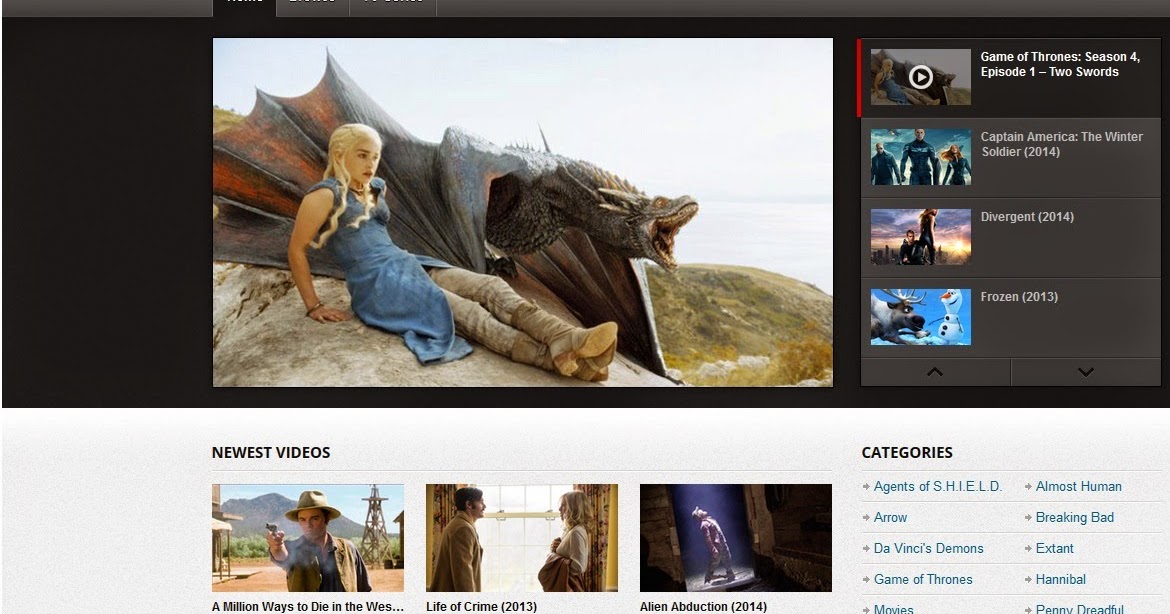
Task: Open Almost Human category
Action: pos(1078,486)
